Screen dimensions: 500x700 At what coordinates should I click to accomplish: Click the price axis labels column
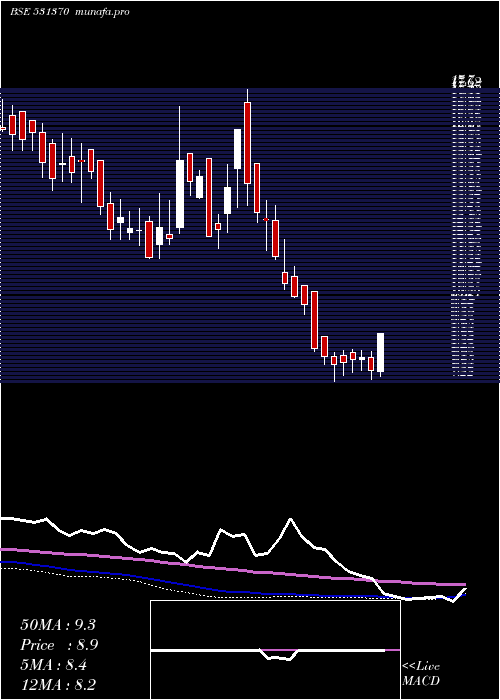tap(467, 228)
